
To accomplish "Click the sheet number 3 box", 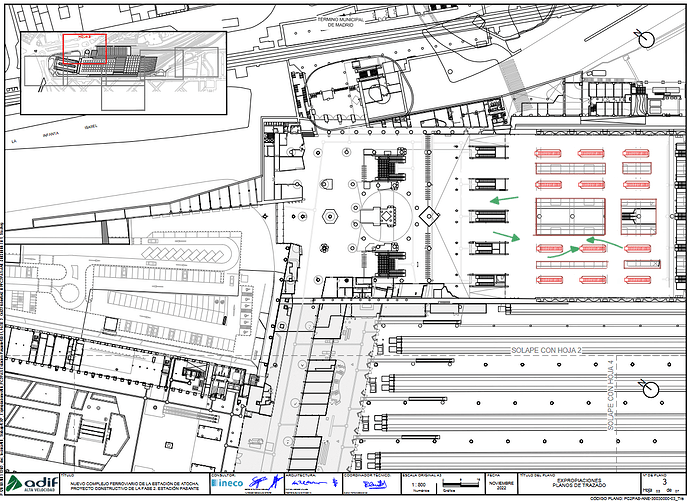I will [x=664, y=482].
